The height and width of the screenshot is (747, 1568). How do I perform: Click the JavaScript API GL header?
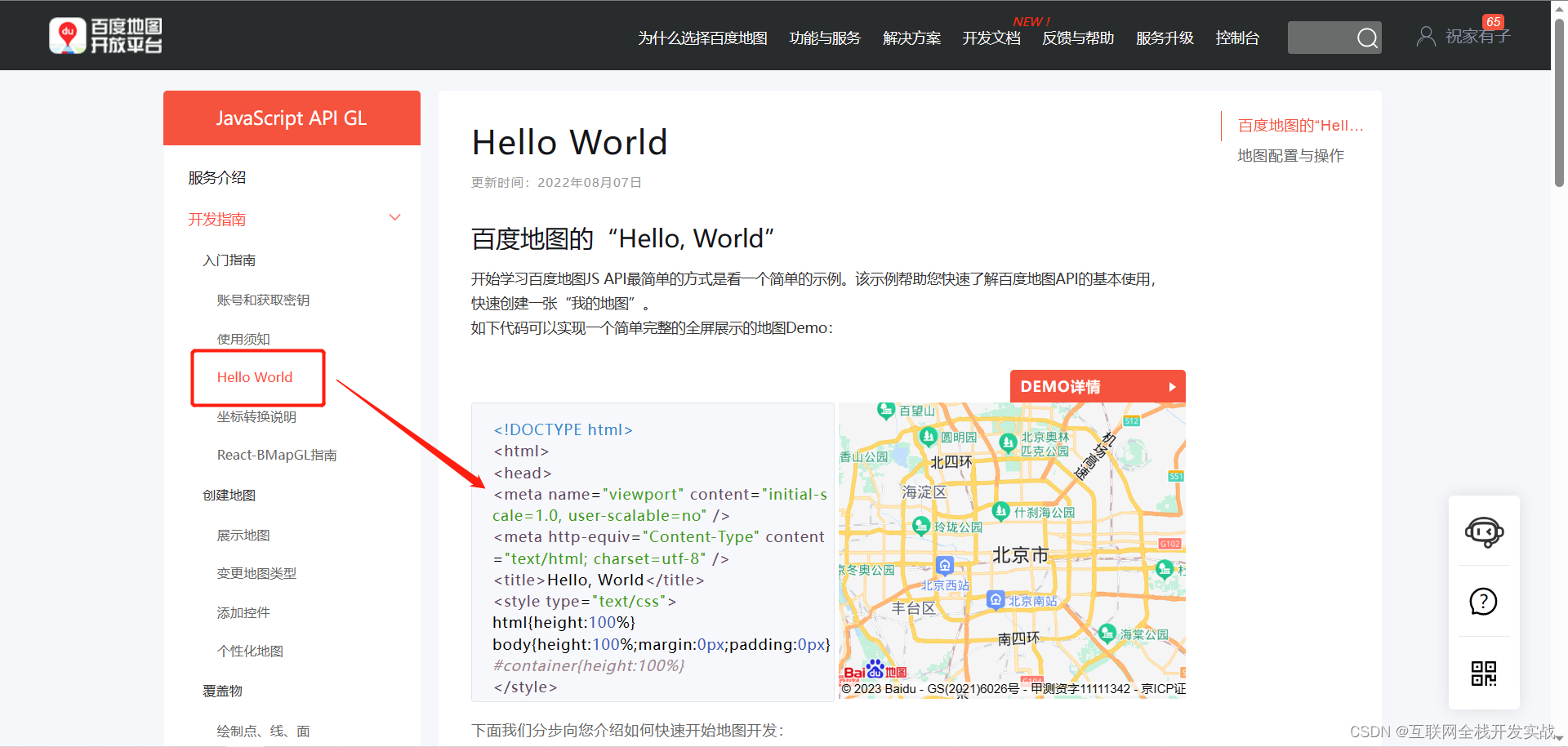(x=292, y=118)
